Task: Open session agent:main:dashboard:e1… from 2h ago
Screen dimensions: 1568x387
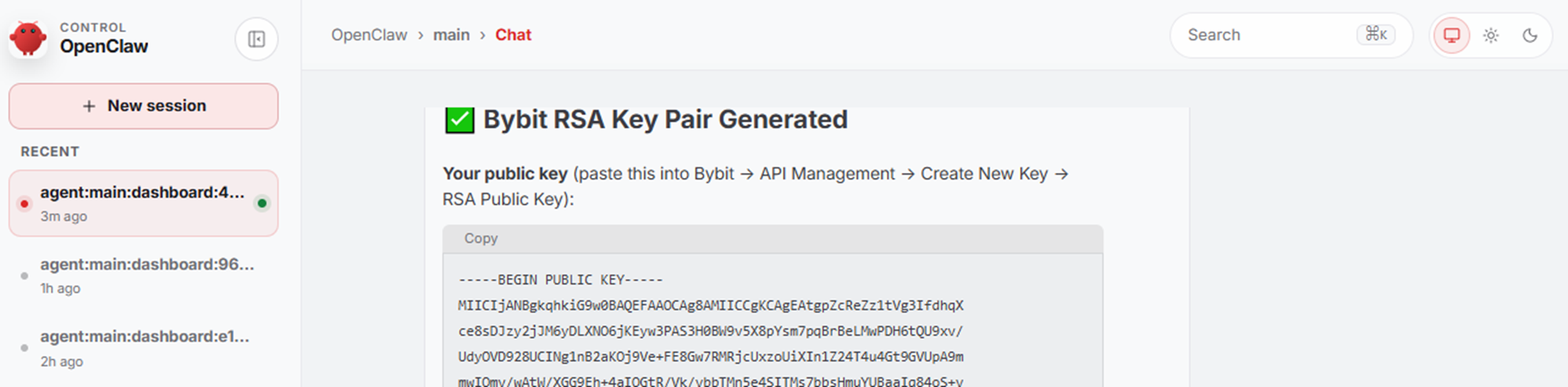Action: pos(143,348)
